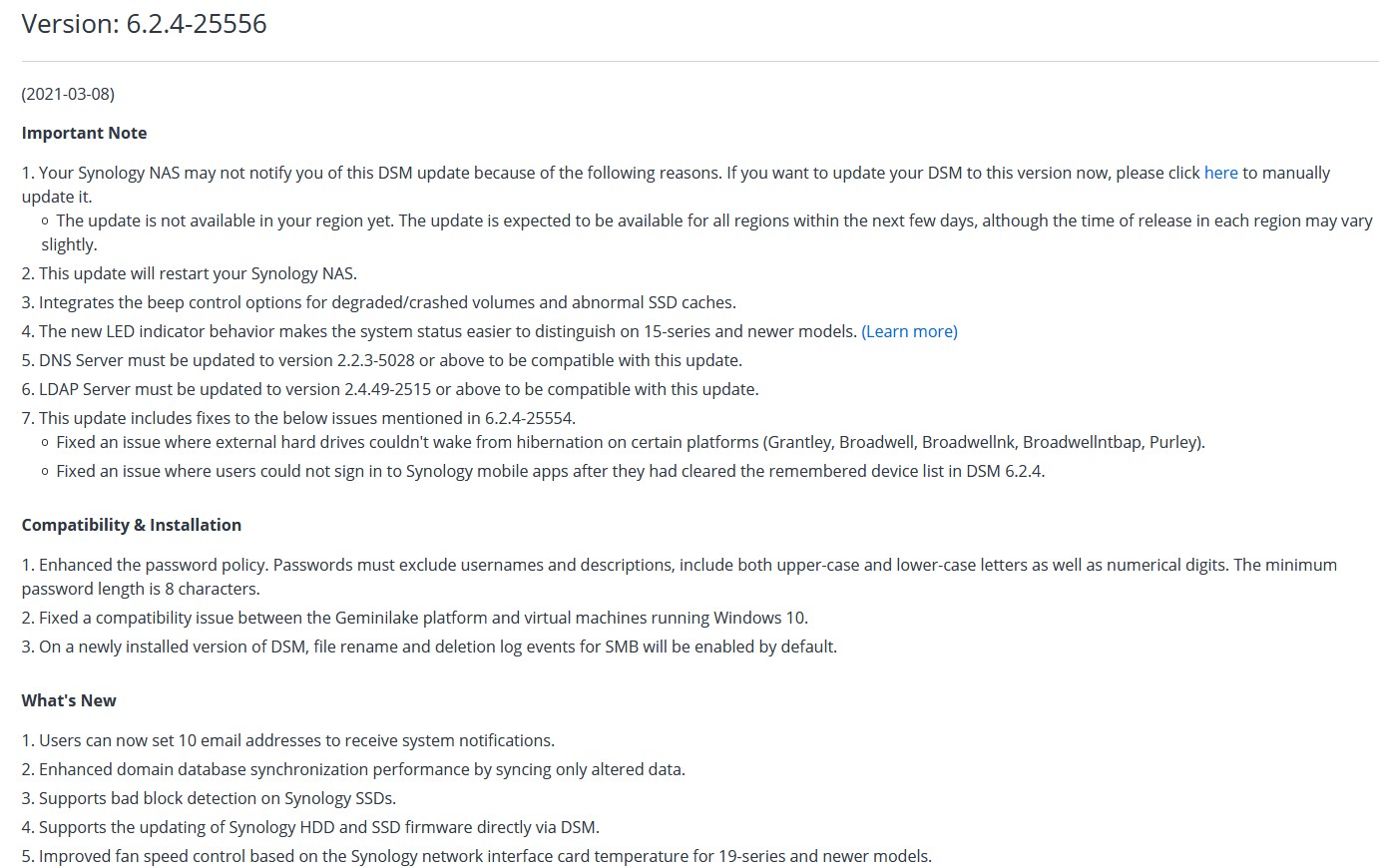The image size is (1381, 868).
Task: Click the domain database synchronization item
Action: click(x=361, y=769)
